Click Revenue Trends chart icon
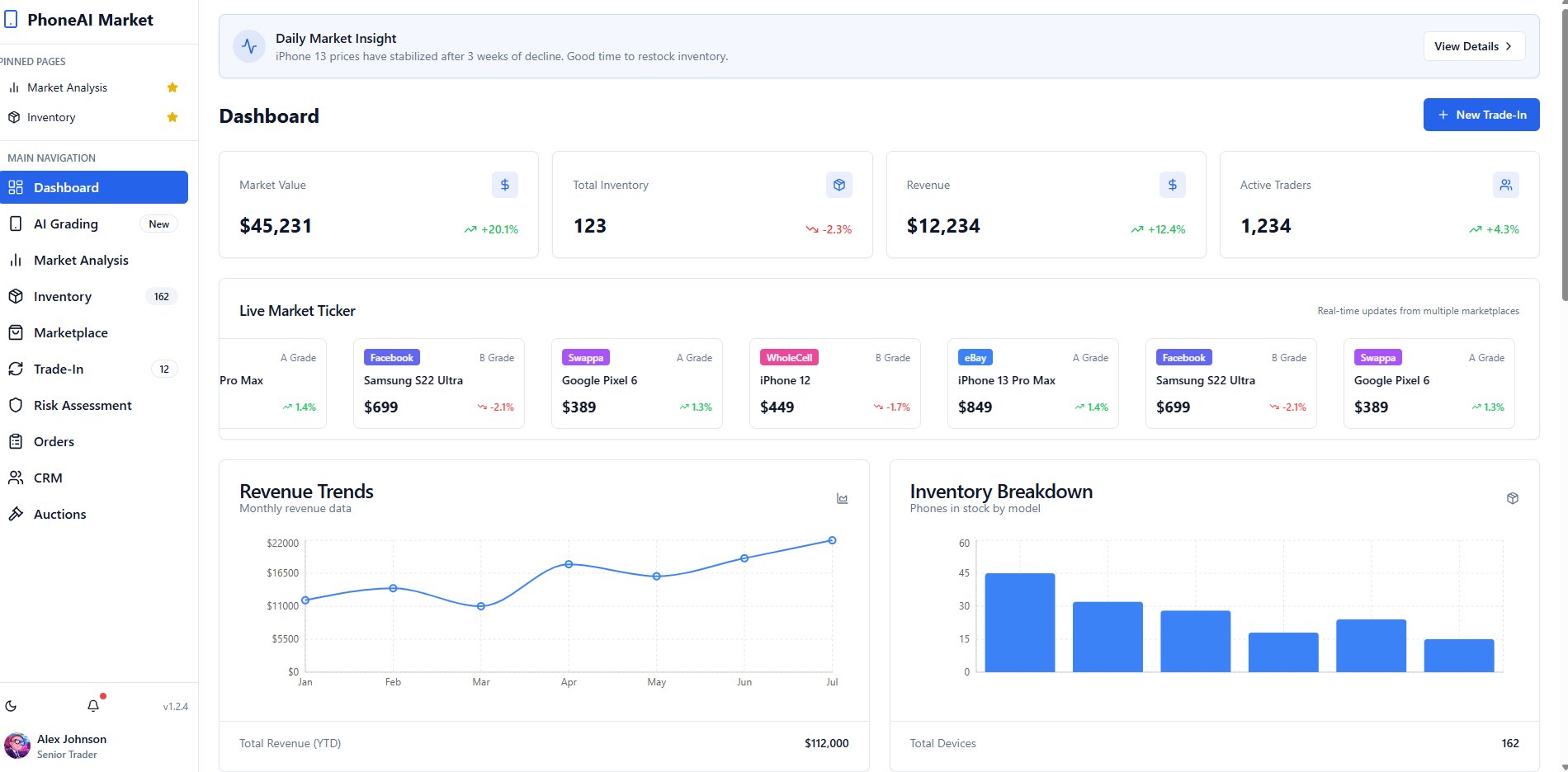This screenshot has width=1568, height=772. (x=843, y=498)
